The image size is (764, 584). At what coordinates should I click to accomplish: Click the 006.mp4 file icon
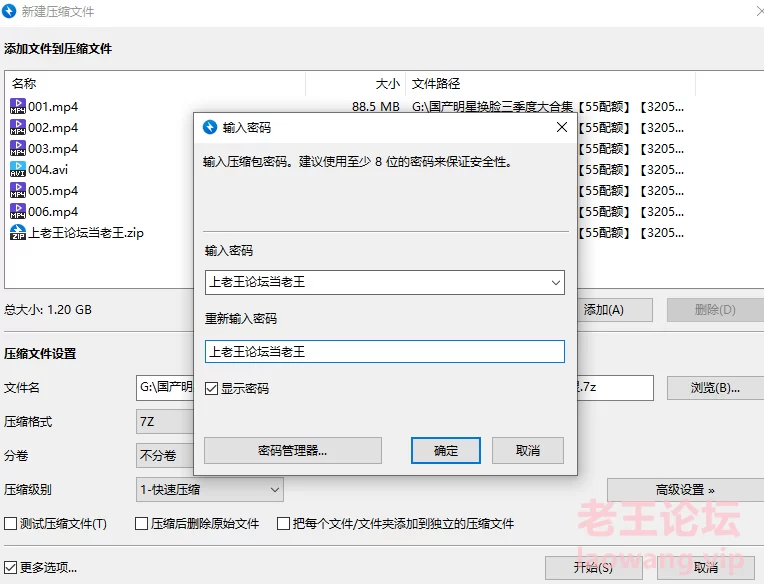click(18, 211)
